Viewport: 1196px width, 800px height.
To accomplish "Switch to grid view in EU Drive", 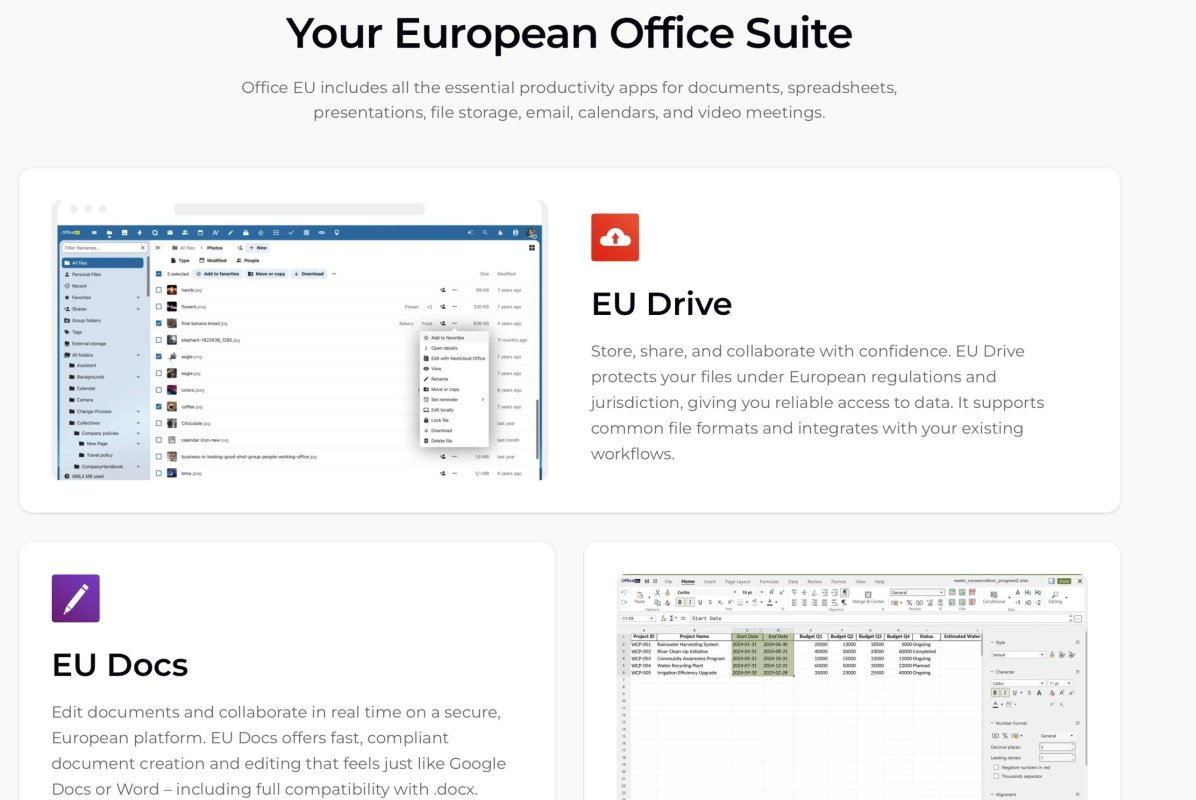I will [531, 248].
